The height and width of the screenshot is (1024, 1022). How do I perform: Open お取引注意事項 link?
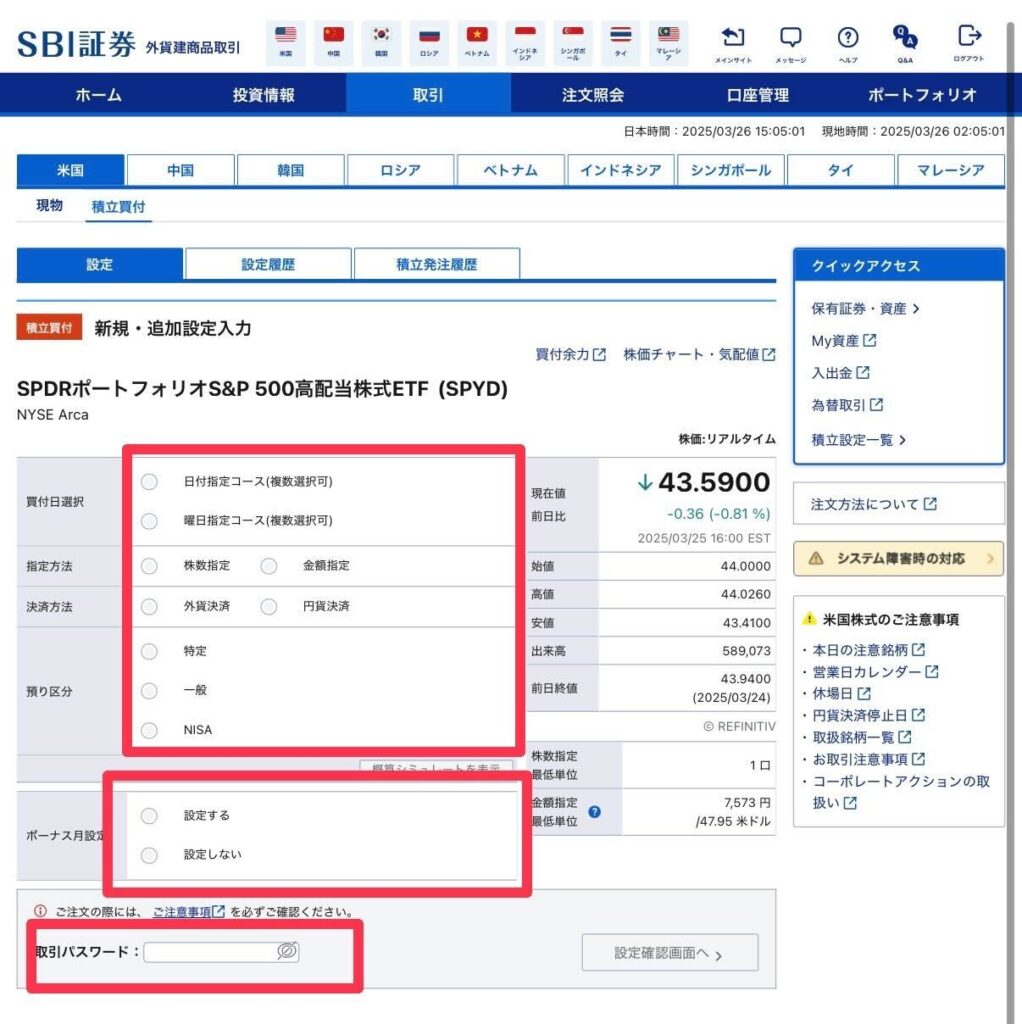(x=869, y=759)
